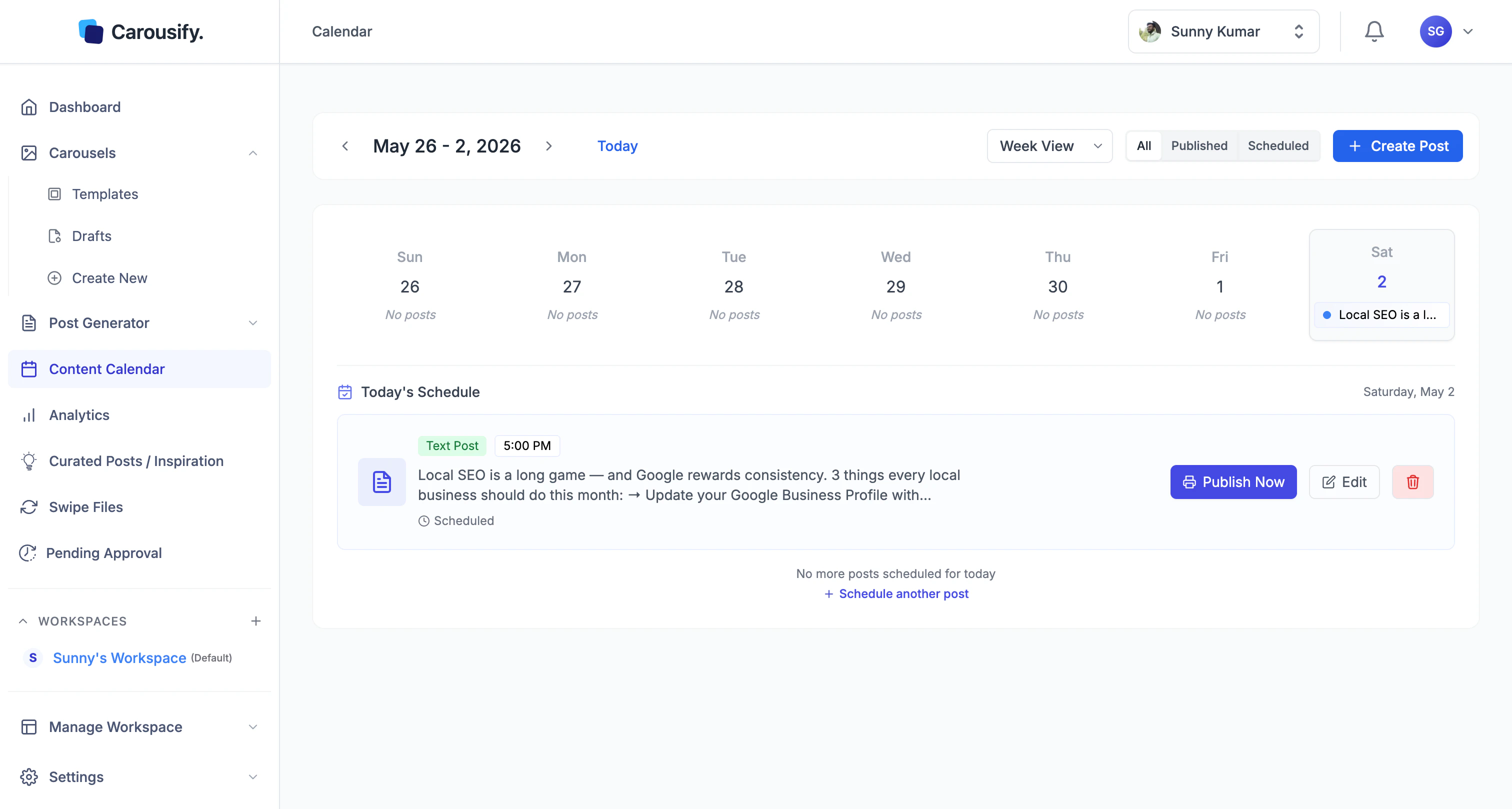The image size is (1512, 809).
Task: Open the Local SEO post chip on Saturday
Action: (x=1381, y=314)
